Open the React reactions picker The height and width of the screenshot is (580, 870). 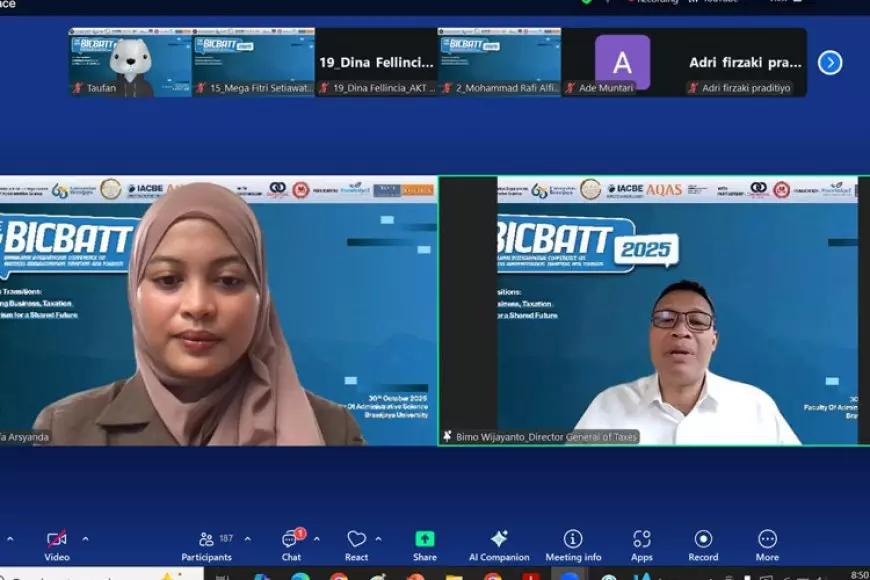tap(355, 537)
